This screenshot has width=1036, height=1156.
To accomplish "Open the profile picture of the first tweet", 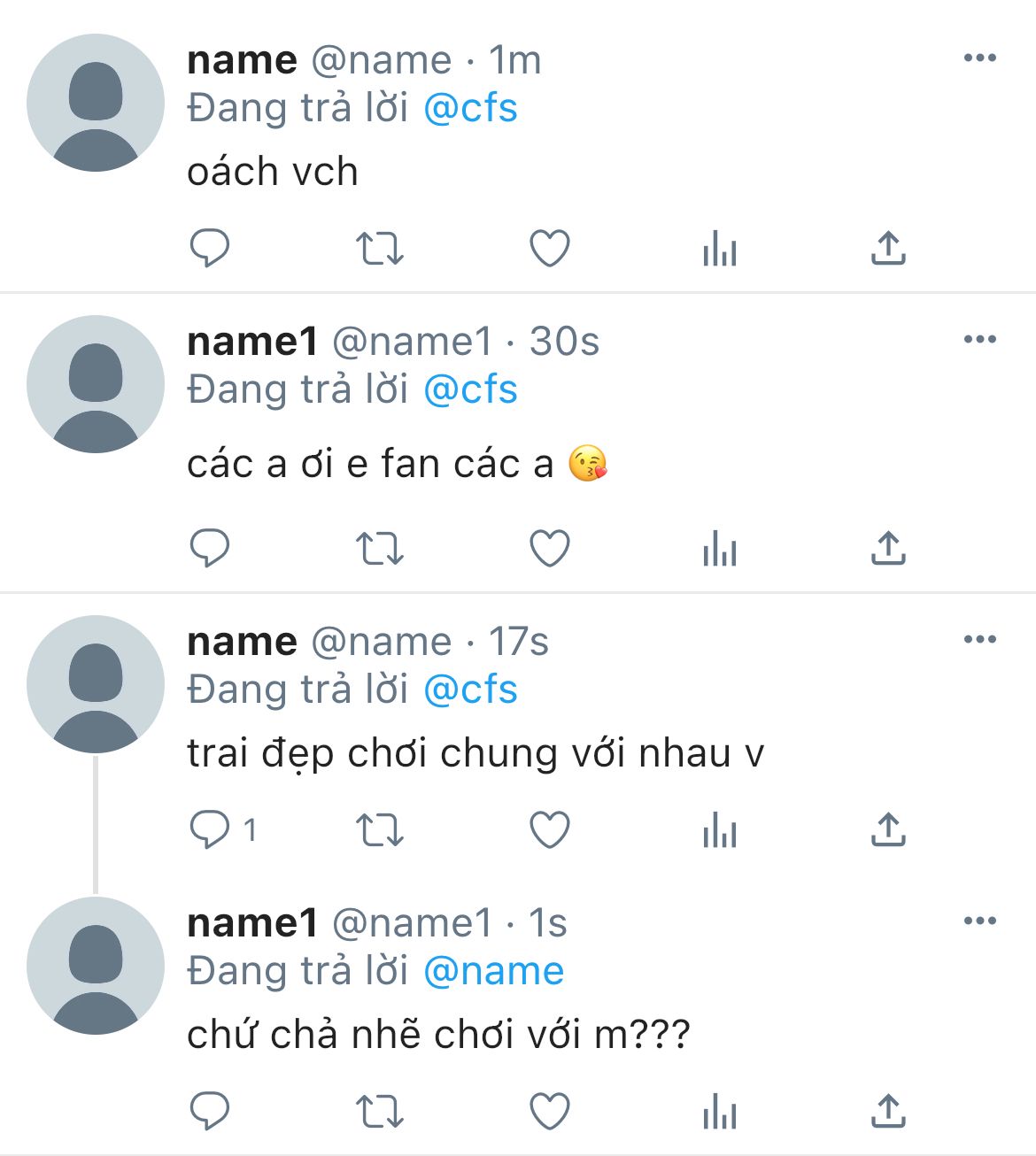I will pyautogui.click(x=96, y=103).
